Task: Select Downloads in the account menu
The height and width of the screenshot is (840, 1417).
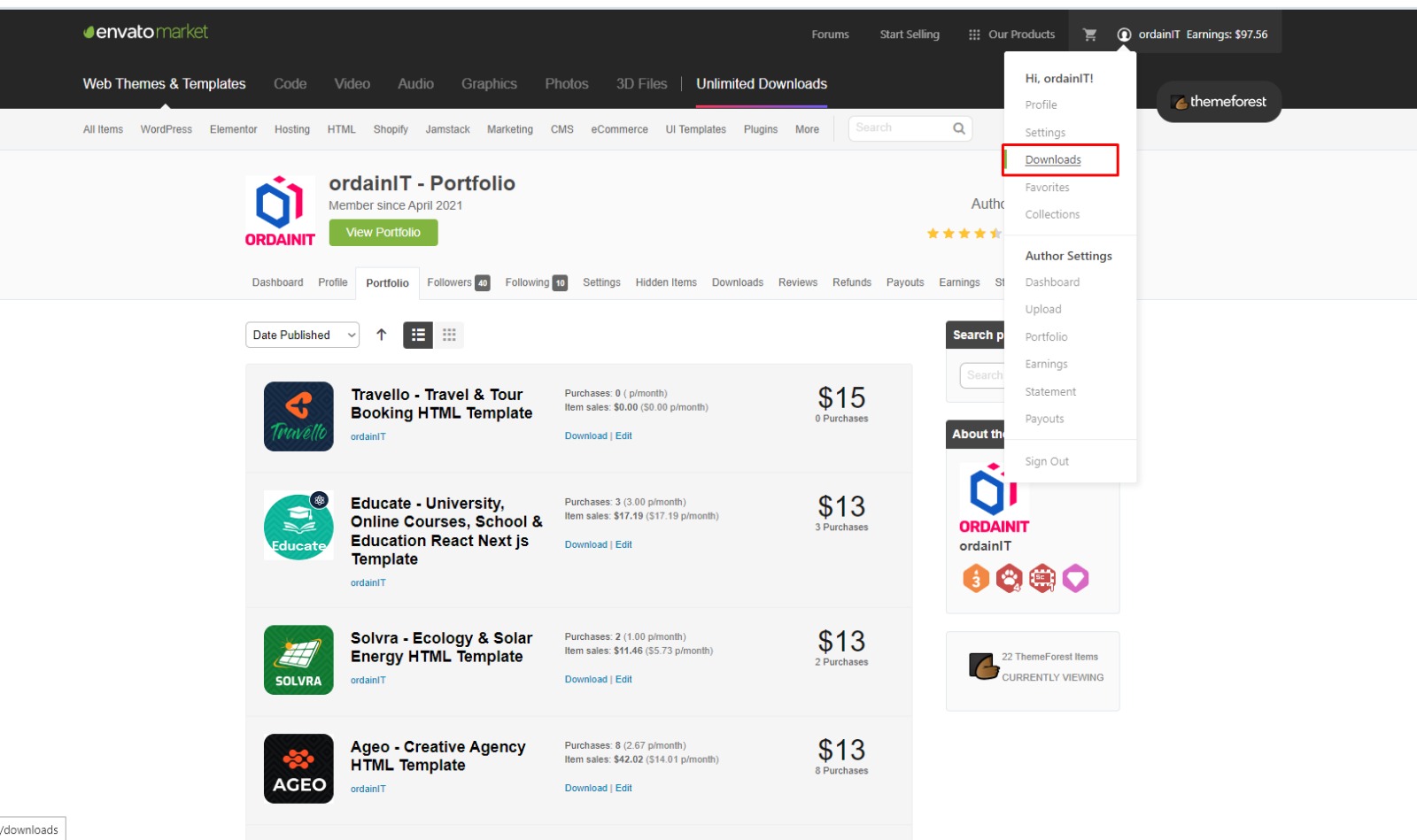Action: [x=1053, y=160]
